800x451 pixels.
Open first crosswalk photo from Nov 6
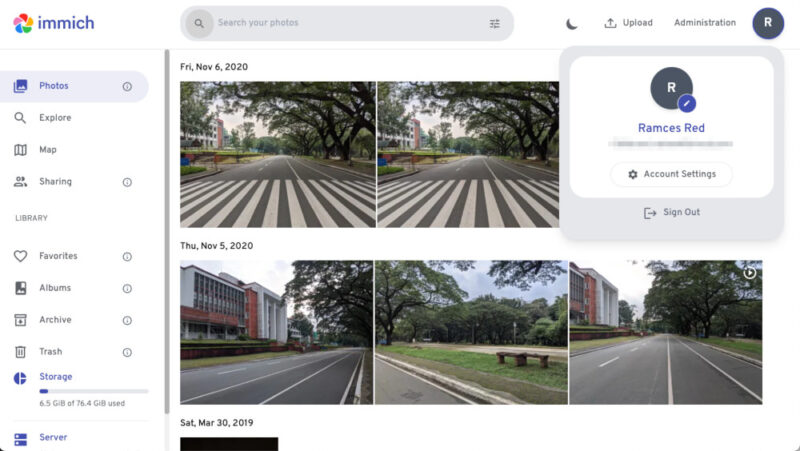point(278,155)
